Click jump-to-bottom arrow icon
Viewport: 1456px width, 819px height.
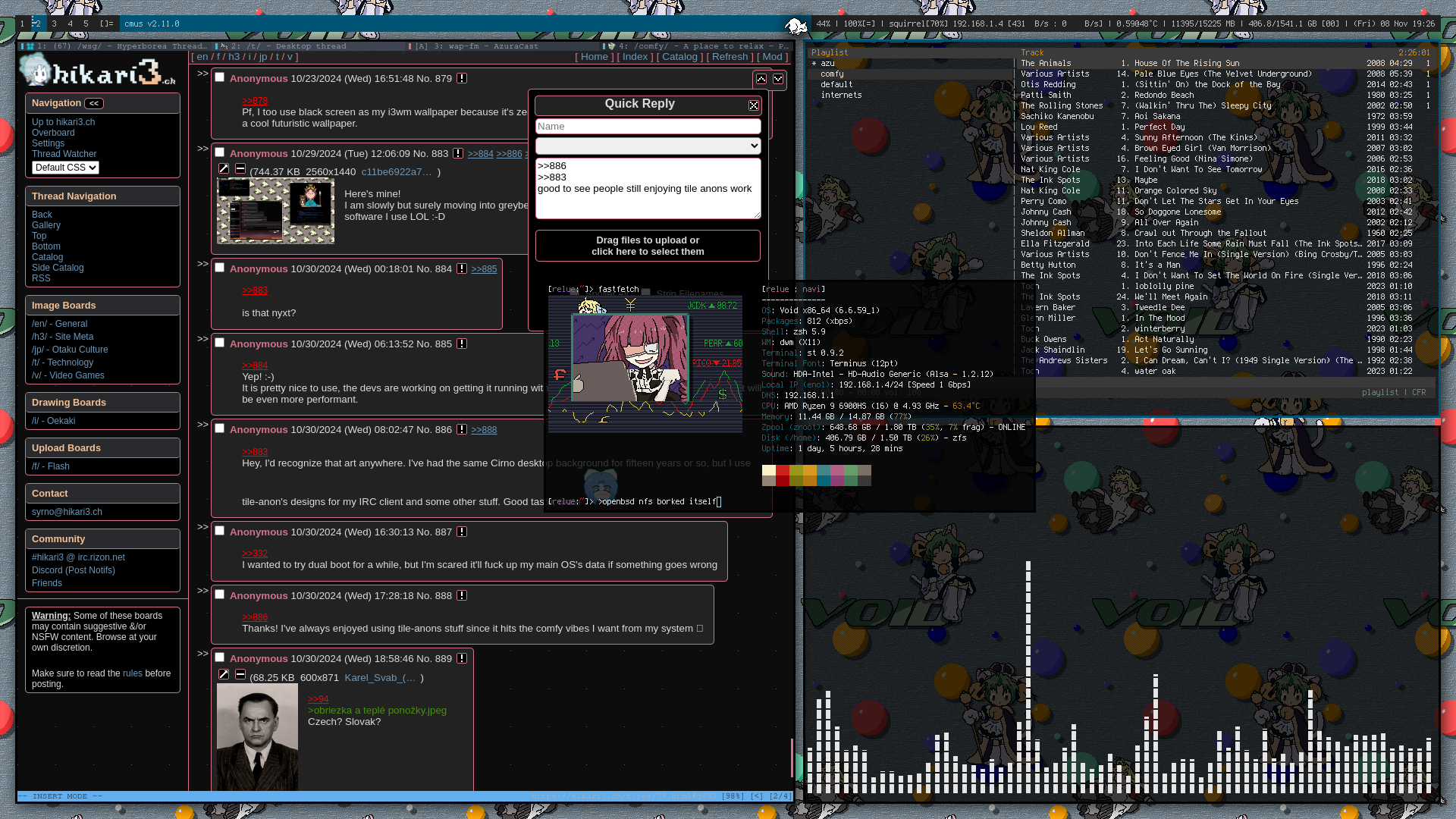pyautogui.click(x=778, y=79)
